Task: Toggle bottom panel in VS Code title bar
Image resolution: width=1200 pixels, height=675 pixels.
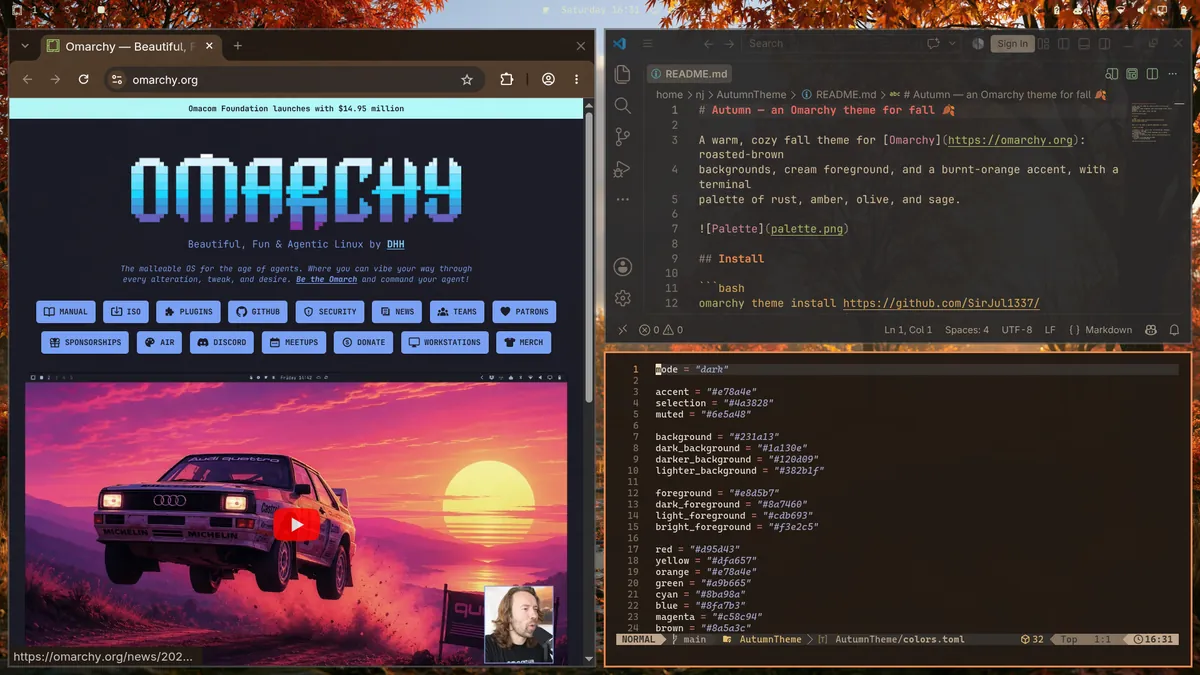Action: tap(1084, 44)
